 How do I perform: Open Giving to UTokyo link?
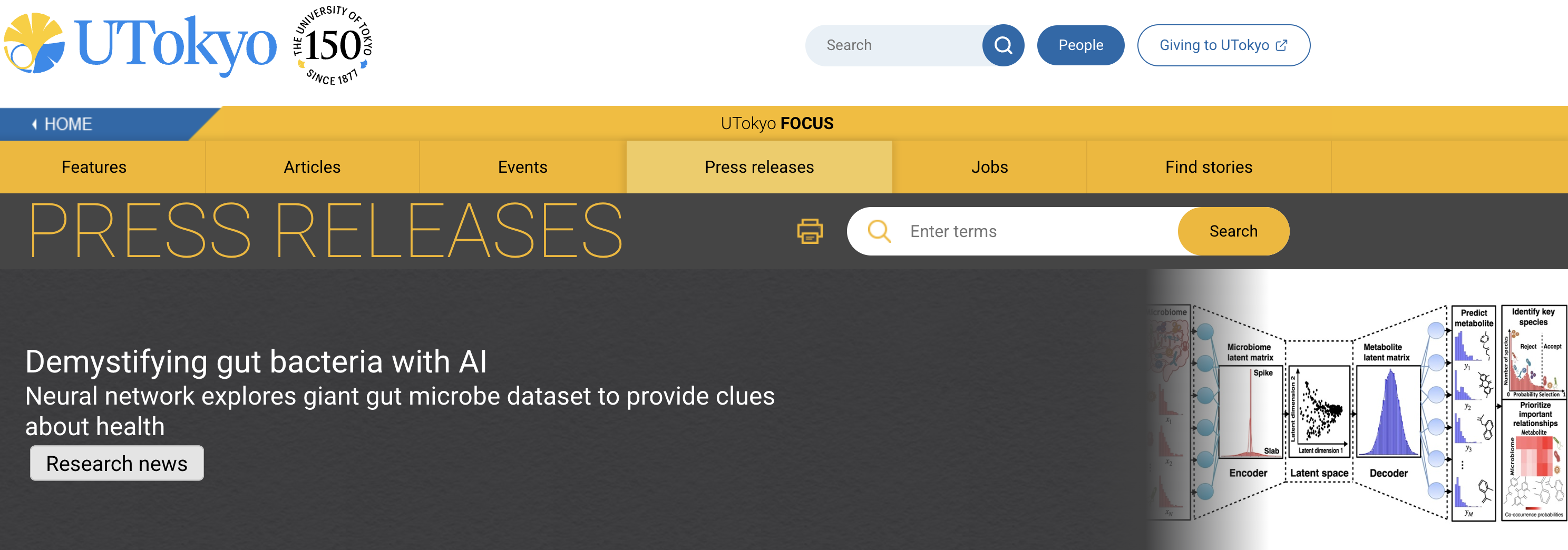pyautogui.click(x=1223, y=45)
